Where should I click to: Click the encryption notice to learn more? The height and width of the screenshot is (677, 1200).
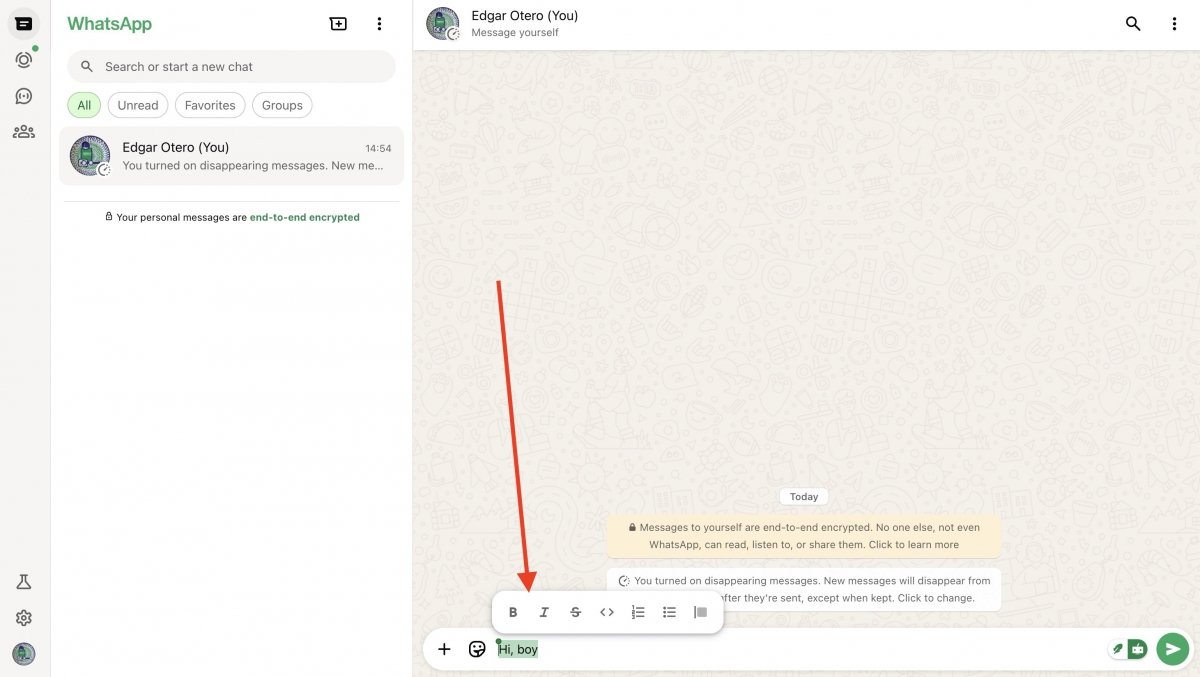804,536
